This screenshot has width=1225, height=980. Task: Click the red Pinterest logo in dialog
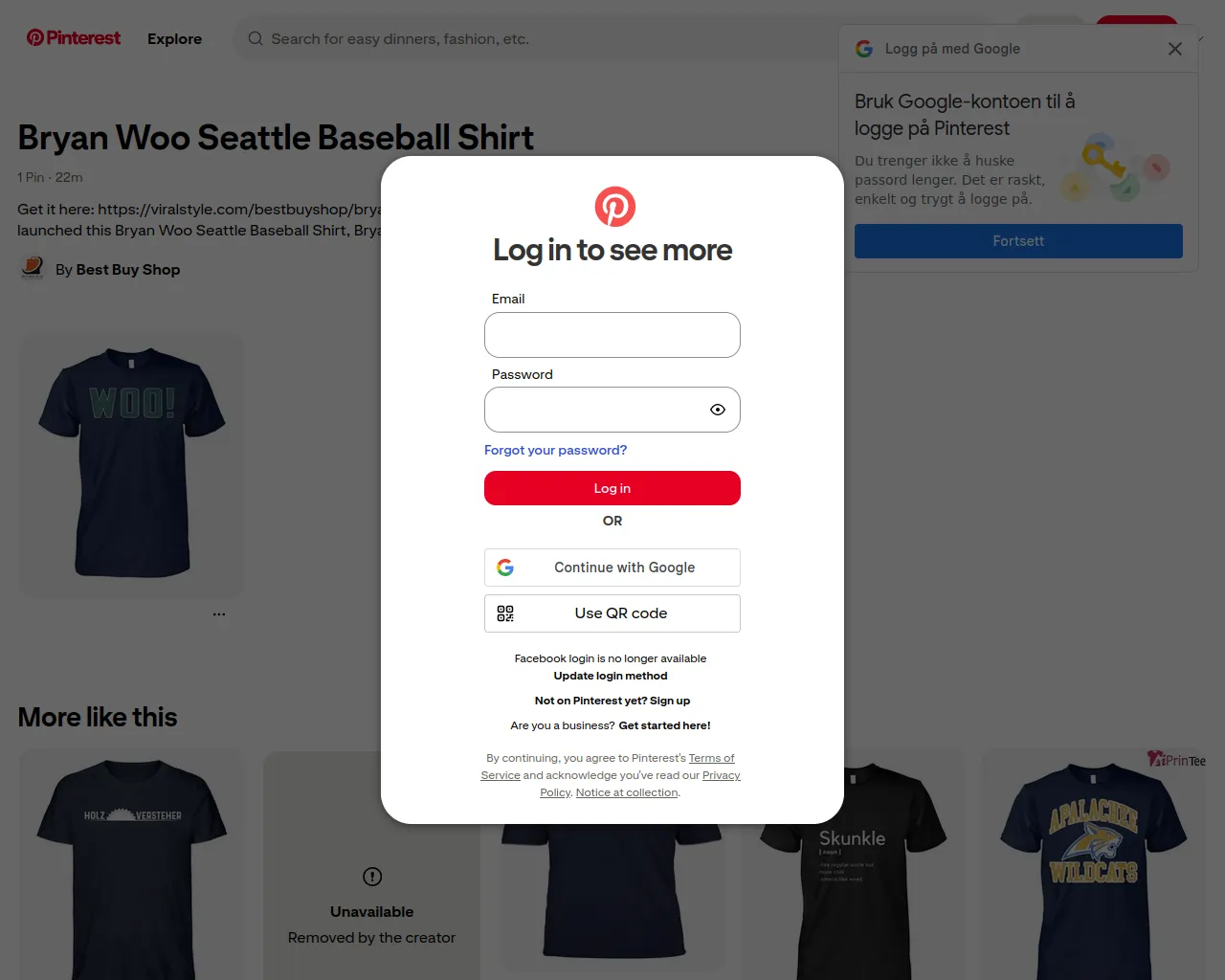(x=615, y=207)
